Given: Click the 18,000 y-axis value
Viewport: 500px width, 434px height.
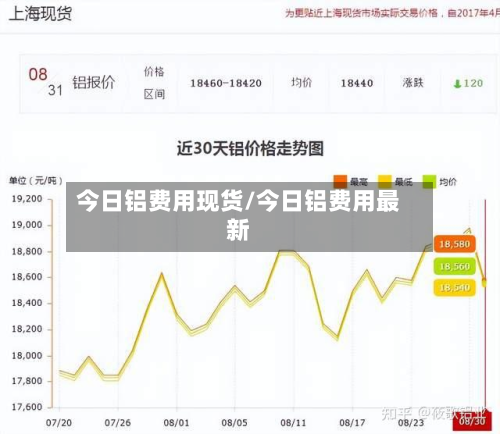Looking at the screenshot, I should (27, 356).
